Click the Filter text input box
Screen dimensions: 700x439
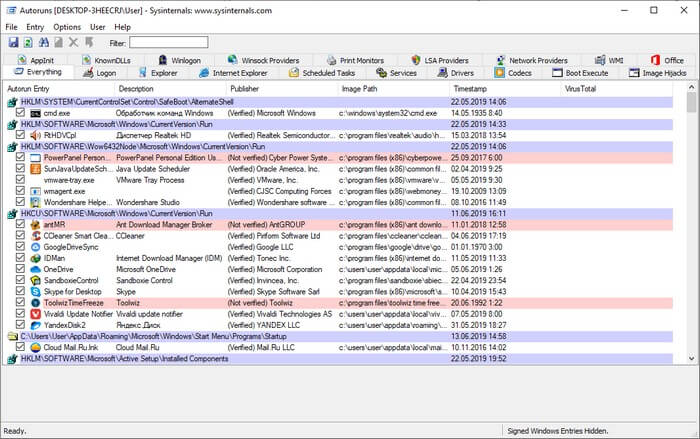click(169, 42)
